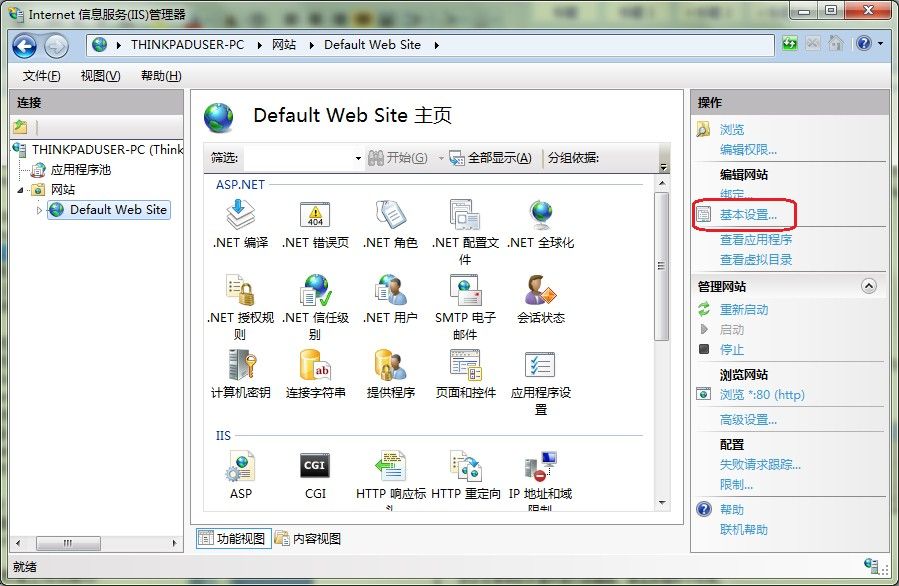Collapse the 网站 tree node
This screenshot has width=899, height=586.
[21, 190]
